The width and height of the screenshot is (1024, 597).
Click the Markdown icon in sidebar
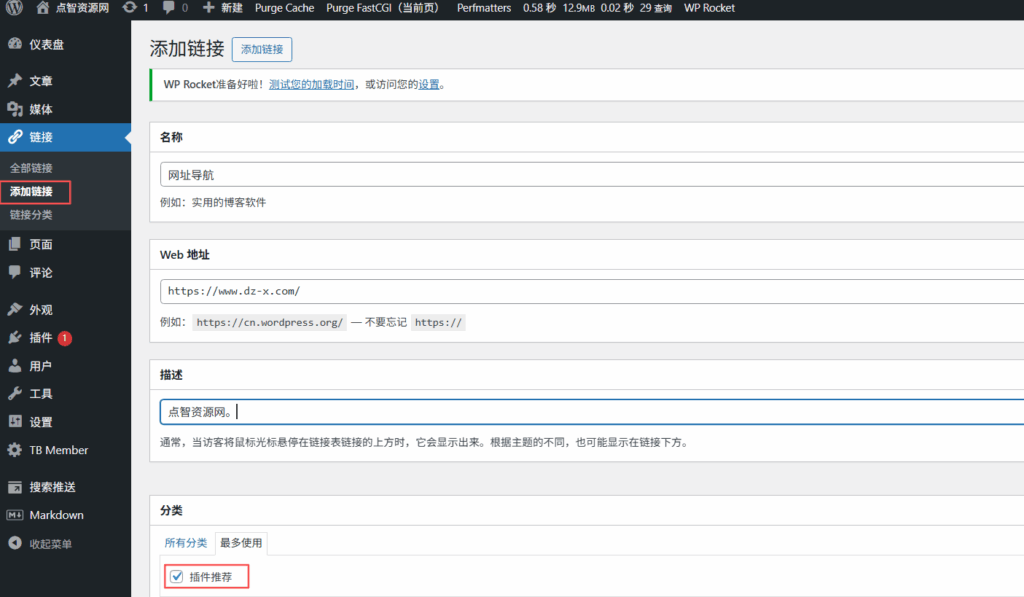pos(14,515)
